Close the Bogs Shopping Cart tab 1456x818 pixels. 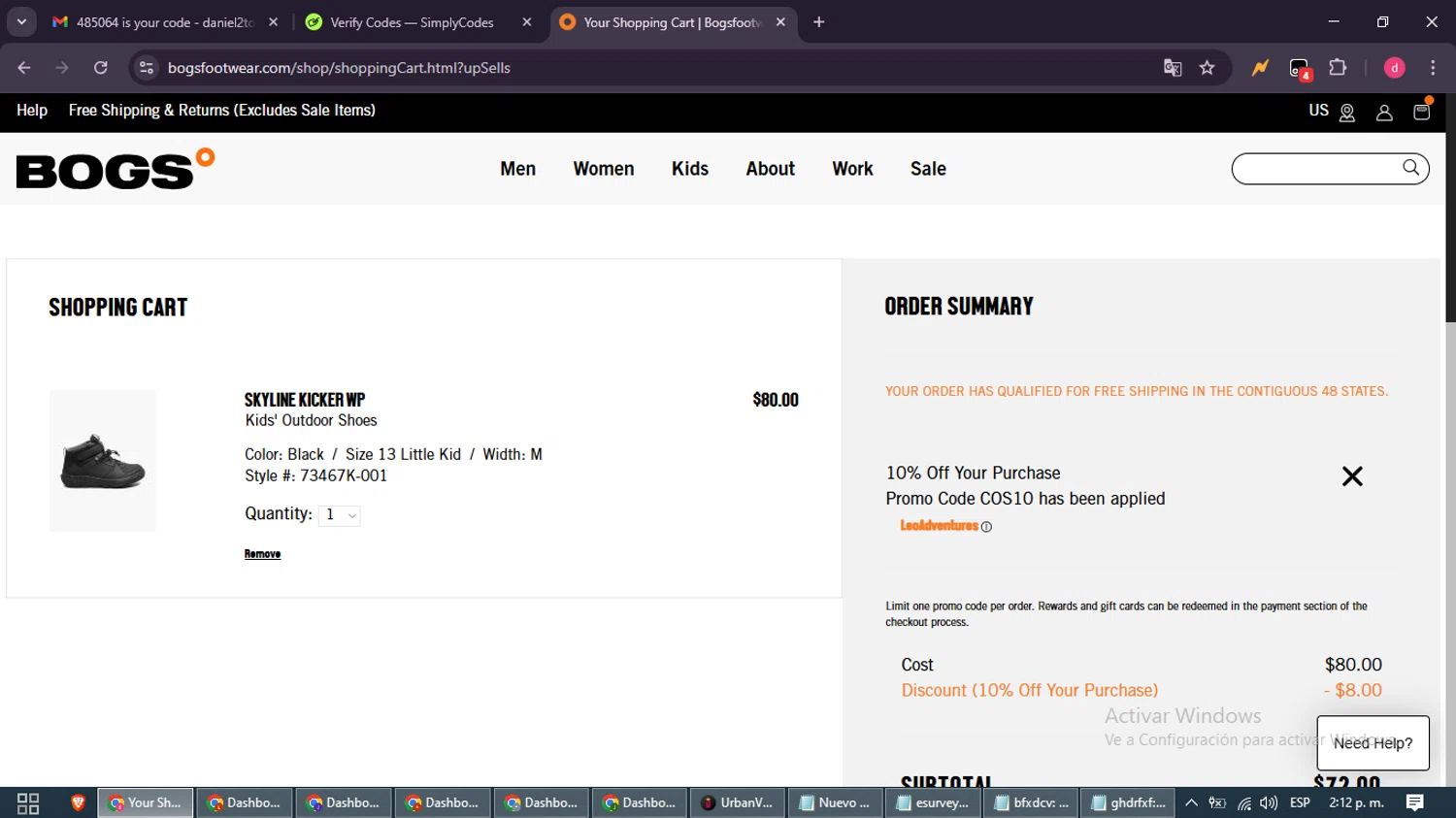[780, 22]
